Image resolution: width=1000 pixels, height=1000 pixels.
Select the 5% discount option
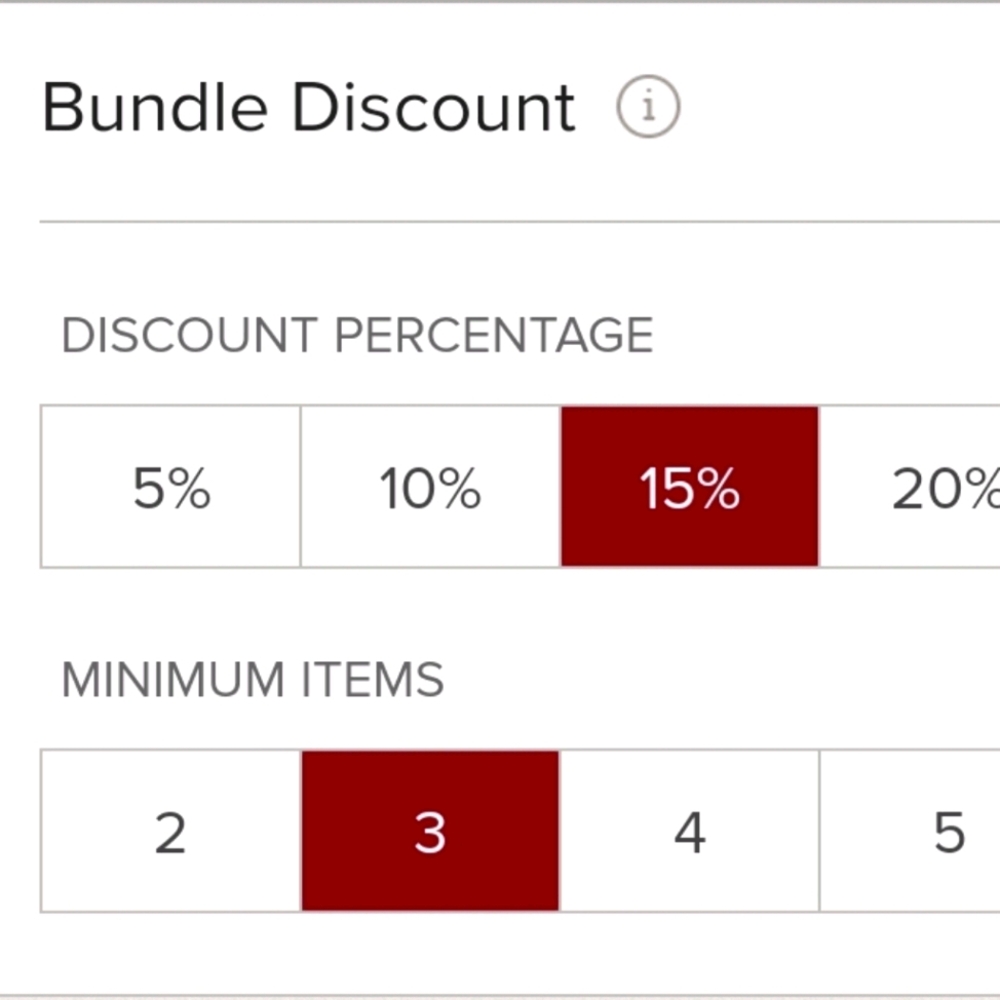tap(170, 487)
